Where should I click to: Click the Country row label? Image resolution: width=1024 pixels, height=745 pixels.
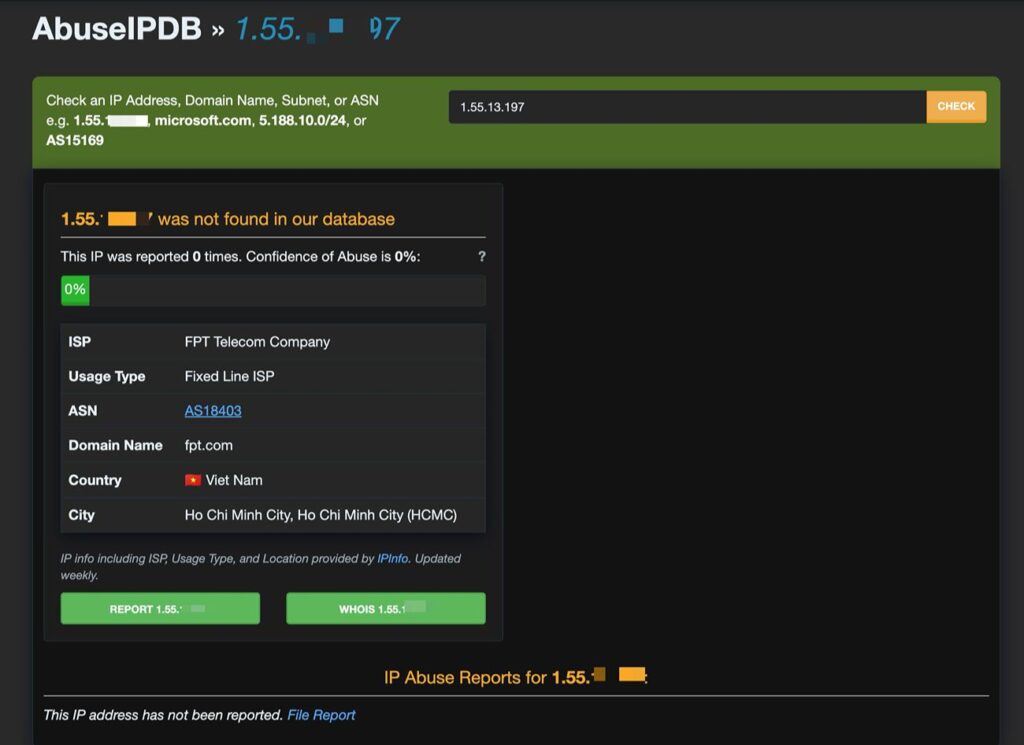point(95,480)
